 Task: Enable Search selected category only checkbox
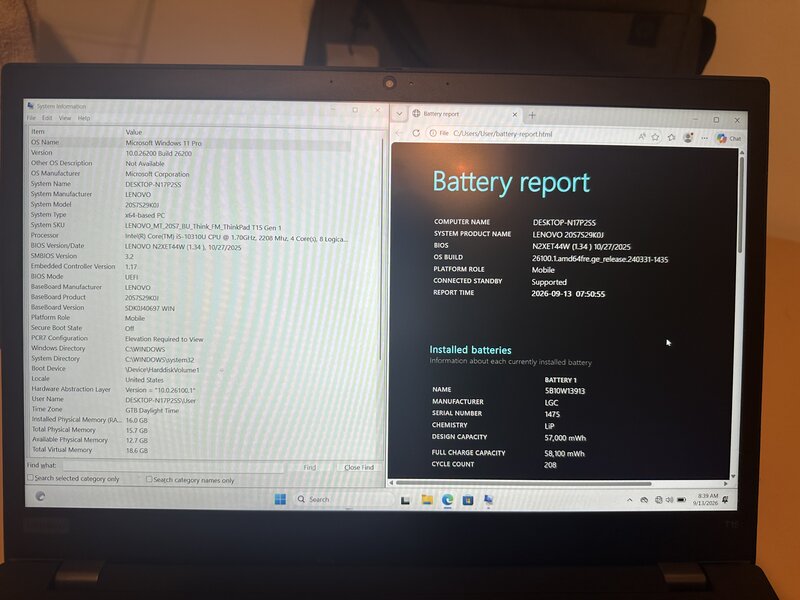[31, 478]
